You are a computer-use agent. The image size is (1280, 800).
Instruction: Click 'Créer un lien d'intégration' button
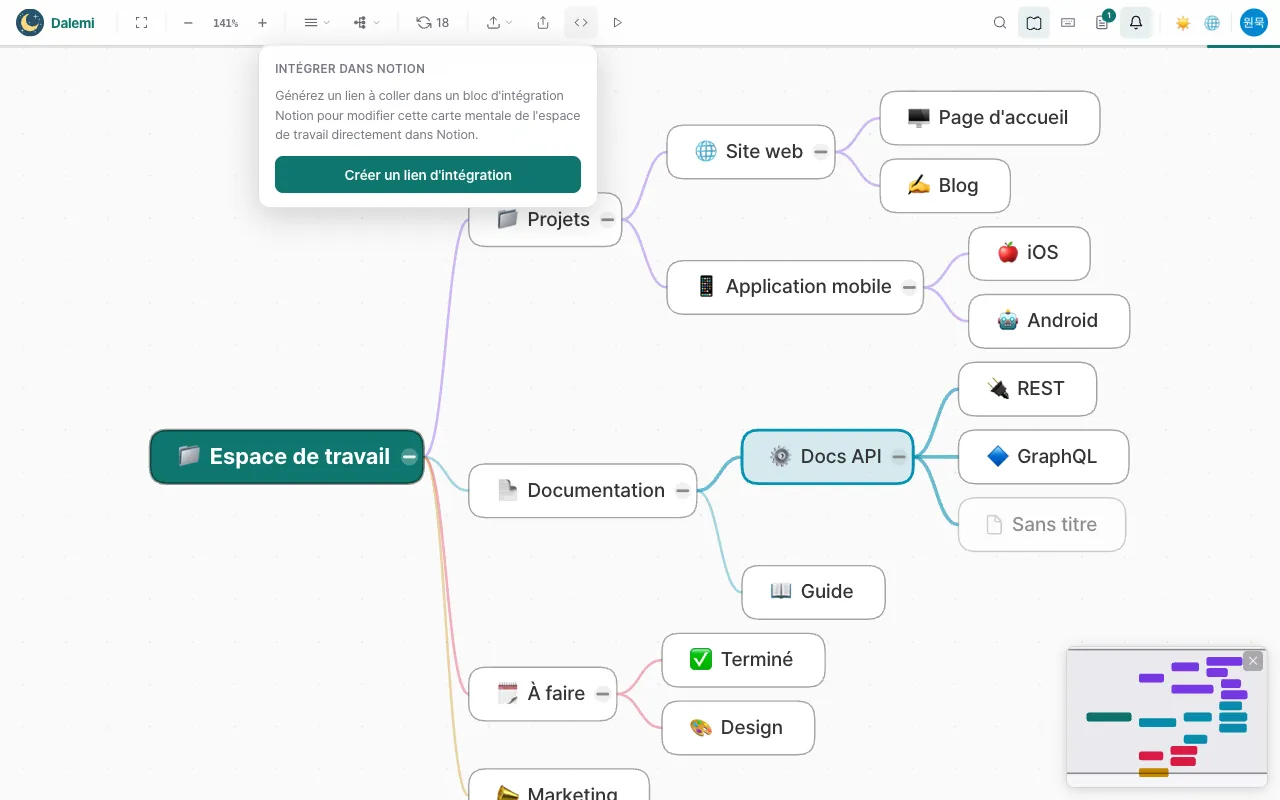click(428, 174)
